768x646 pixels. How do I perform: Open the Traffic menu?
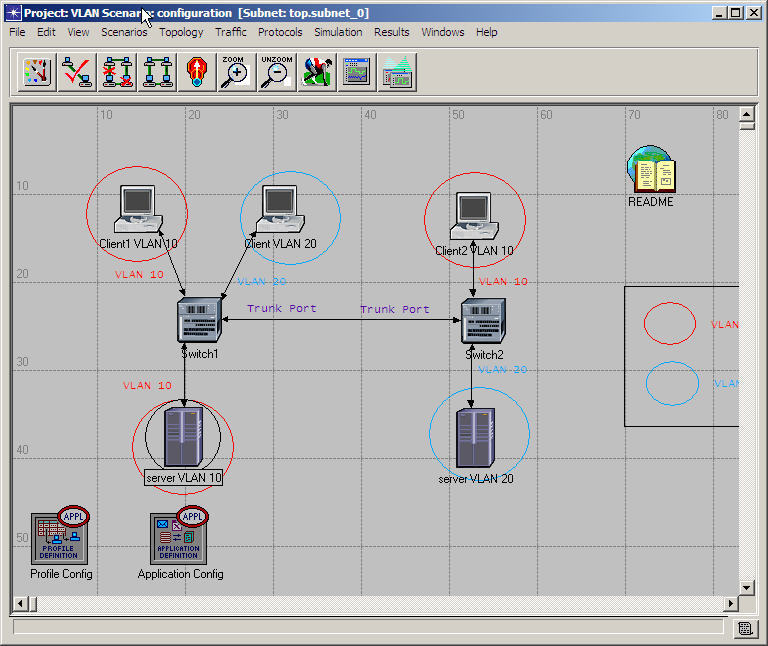pyautogui.click(x=231, y=32)
